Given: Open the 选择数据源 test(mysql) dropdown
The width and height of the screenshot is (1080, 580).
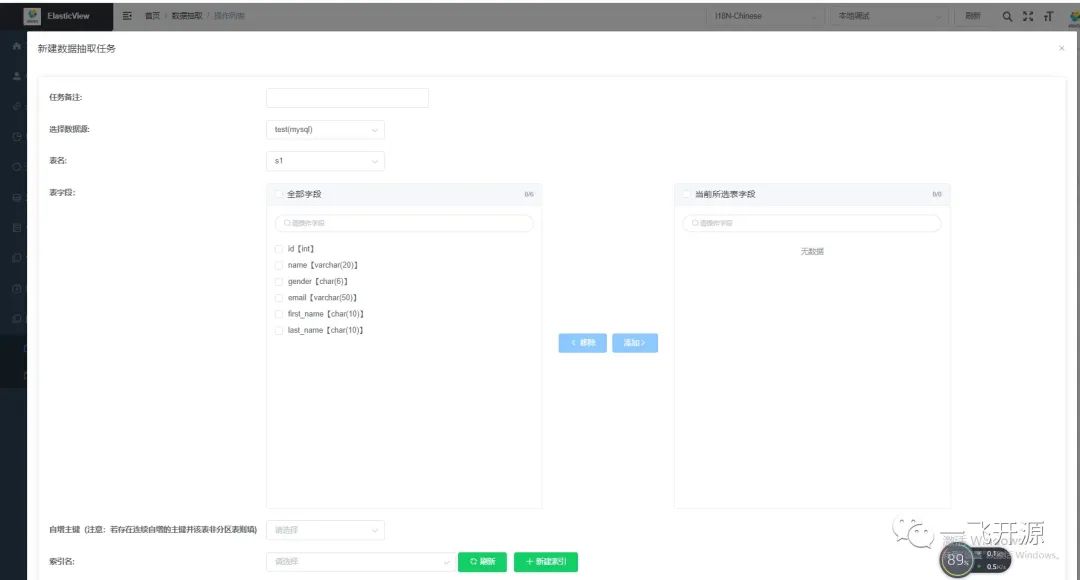Looking at the screenshot, I should tap(325, 130).
